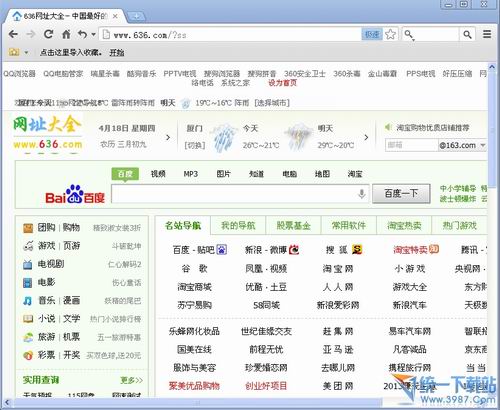Image resolution: width=500 pixels, height=410 pixels.
Task: Select the 图片 search tab
Action: (223, 174)
